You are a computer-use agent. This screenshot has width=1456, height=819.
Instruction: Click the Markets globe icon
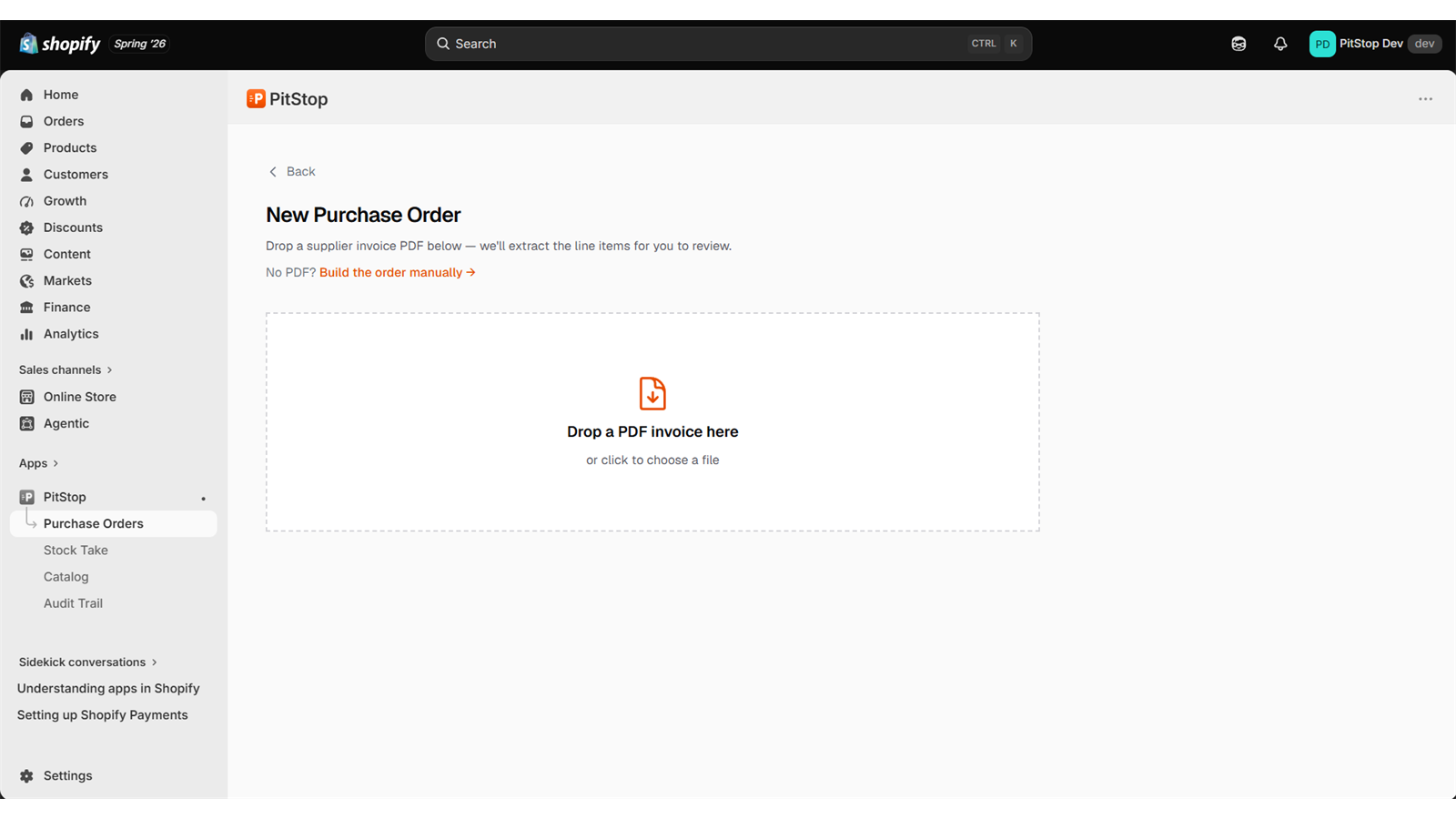[x=26, y=281]
